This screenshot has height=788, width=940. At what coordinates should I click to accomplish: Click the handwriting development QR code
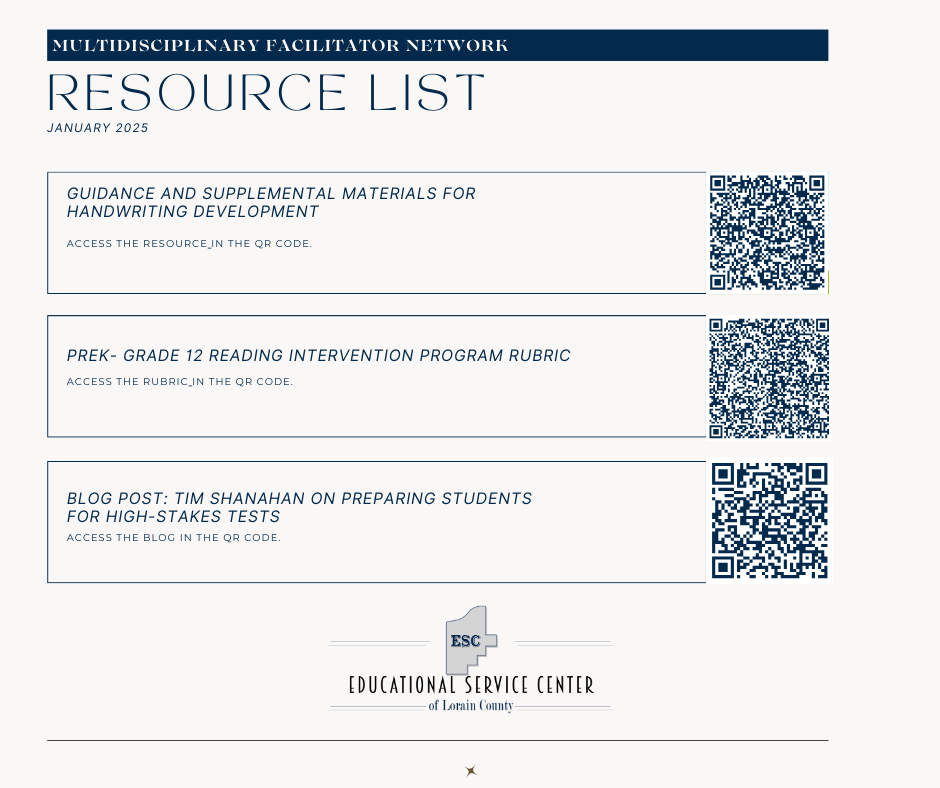point(767,233)
